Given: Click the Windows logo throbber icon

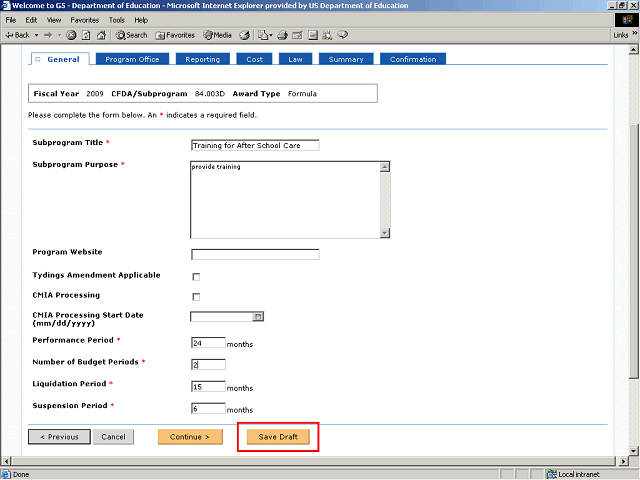Looking at the screenshot, I should tap(627, 20).
